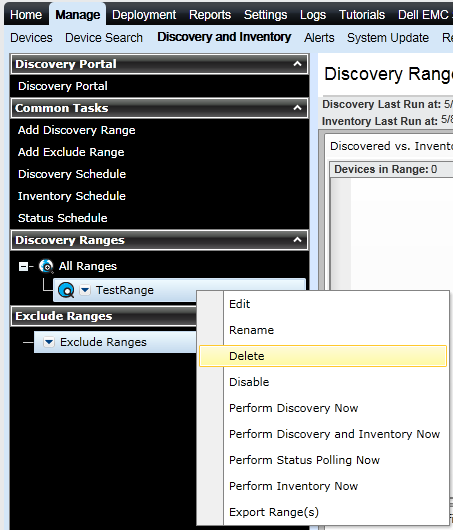Image resolution: width=453 pixels, height=530 pixels.
Task: Choose Edit from the context menu
Action: [x=323, y=304]
